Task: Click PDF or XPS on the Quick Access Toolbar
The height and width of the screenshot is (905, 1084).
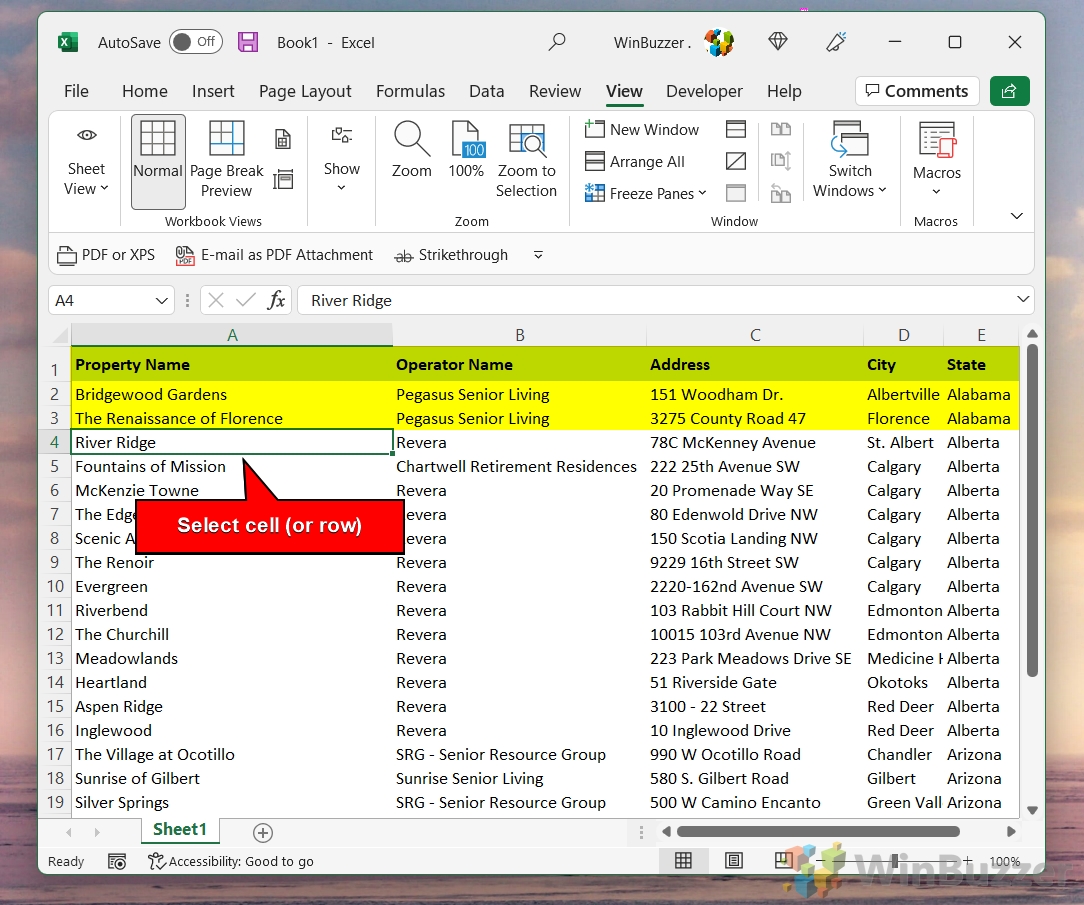Action: click(106, 255)
